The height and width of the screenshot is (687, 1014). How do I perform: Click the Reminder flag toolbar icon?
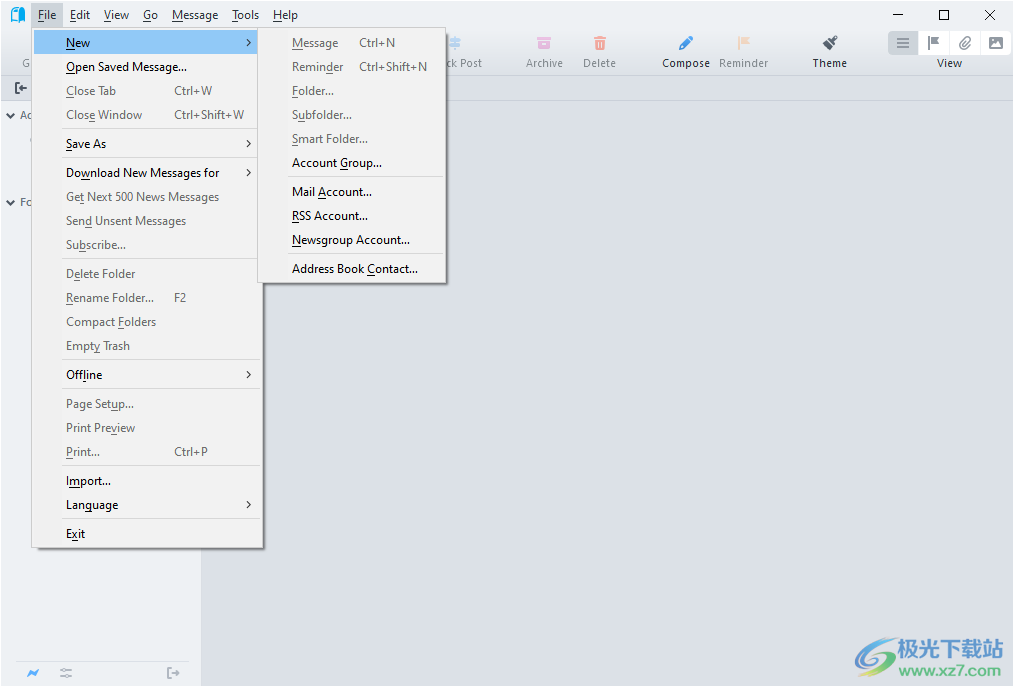[744, 43]
